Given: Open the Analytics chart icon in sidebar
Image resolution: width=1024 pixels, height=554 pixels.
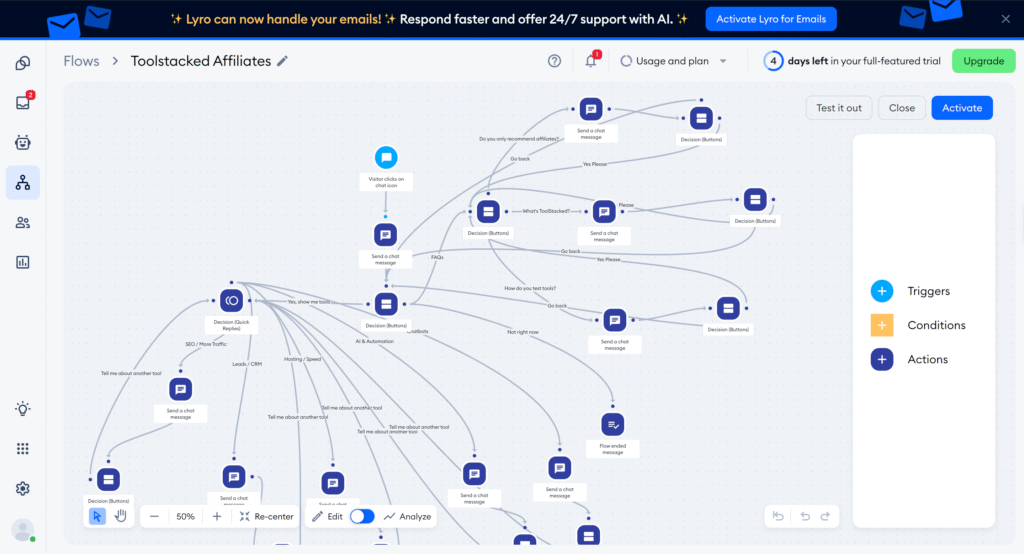Looking at the screenshot, I should click(x=22, y=262).
